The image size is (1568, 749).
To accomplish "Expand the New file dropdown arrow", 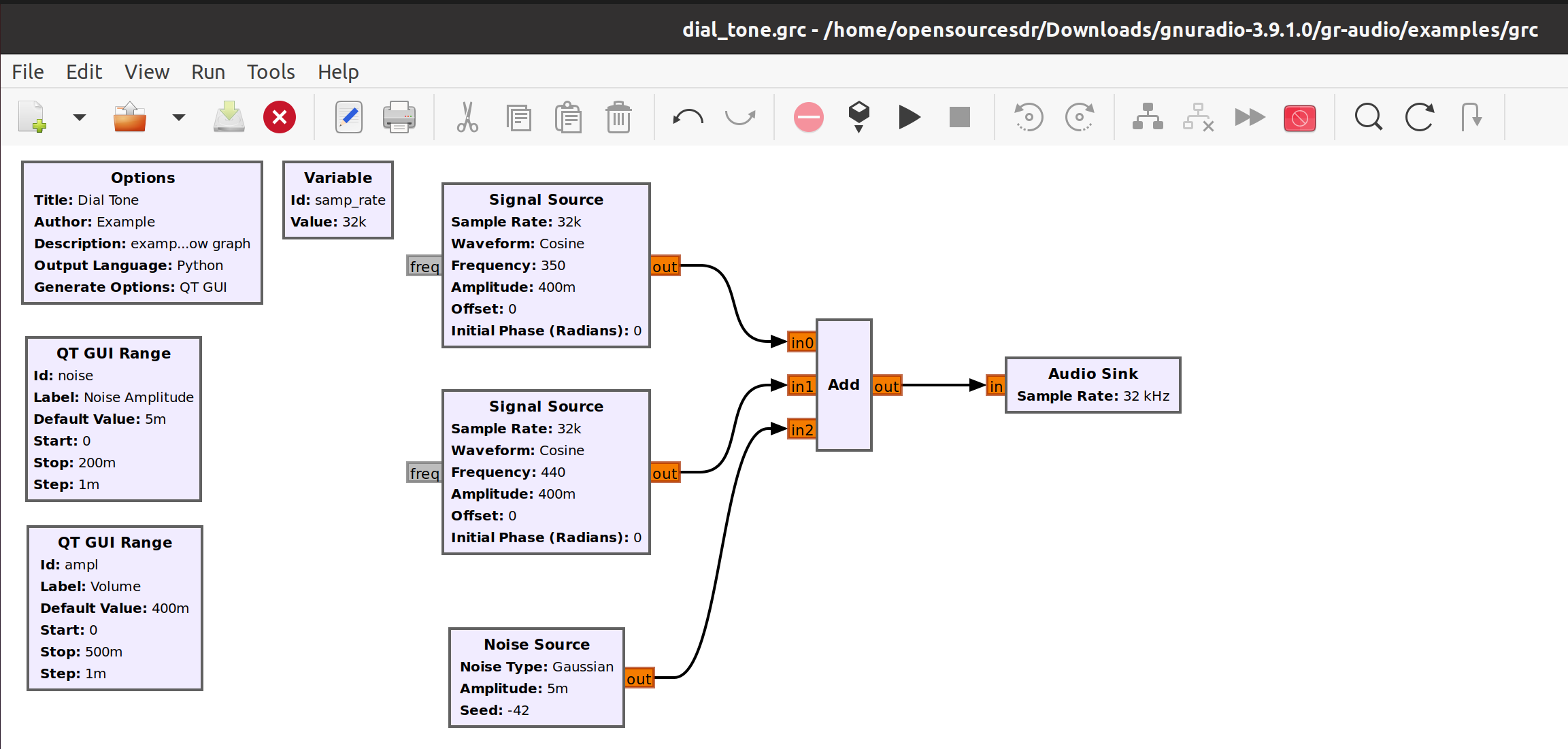I will click(80, 118).
